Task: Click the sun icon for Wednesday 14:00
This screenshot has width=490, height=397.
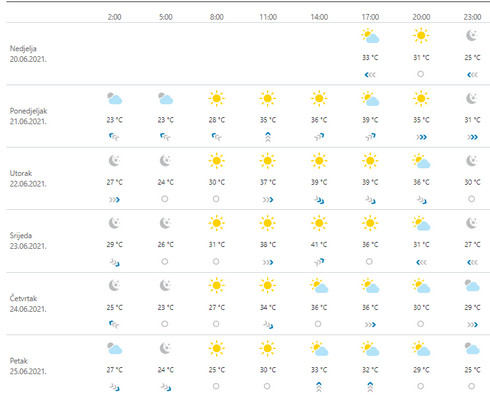Action: pyautogui.click(x=319, y=223)
